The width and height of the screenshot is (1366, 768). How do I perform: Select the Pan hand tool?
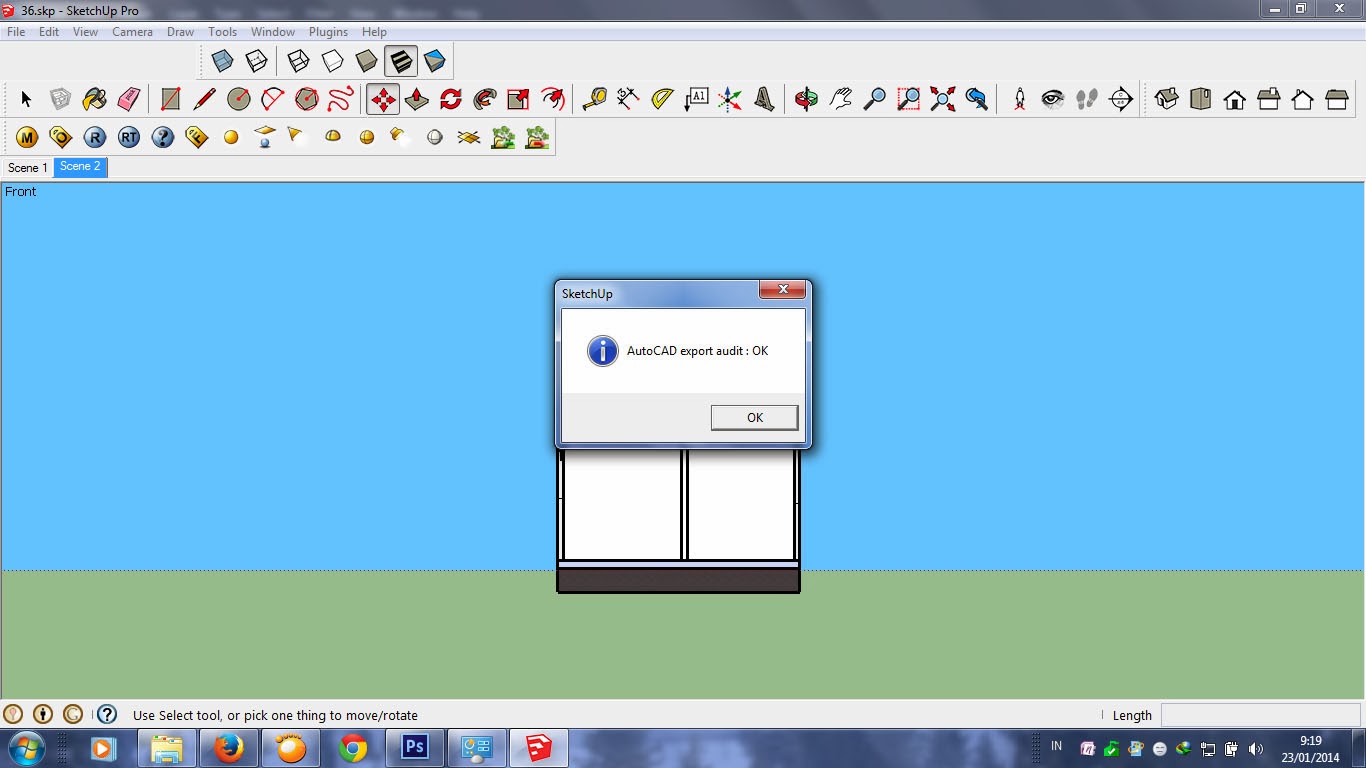[x=840, y=99]
